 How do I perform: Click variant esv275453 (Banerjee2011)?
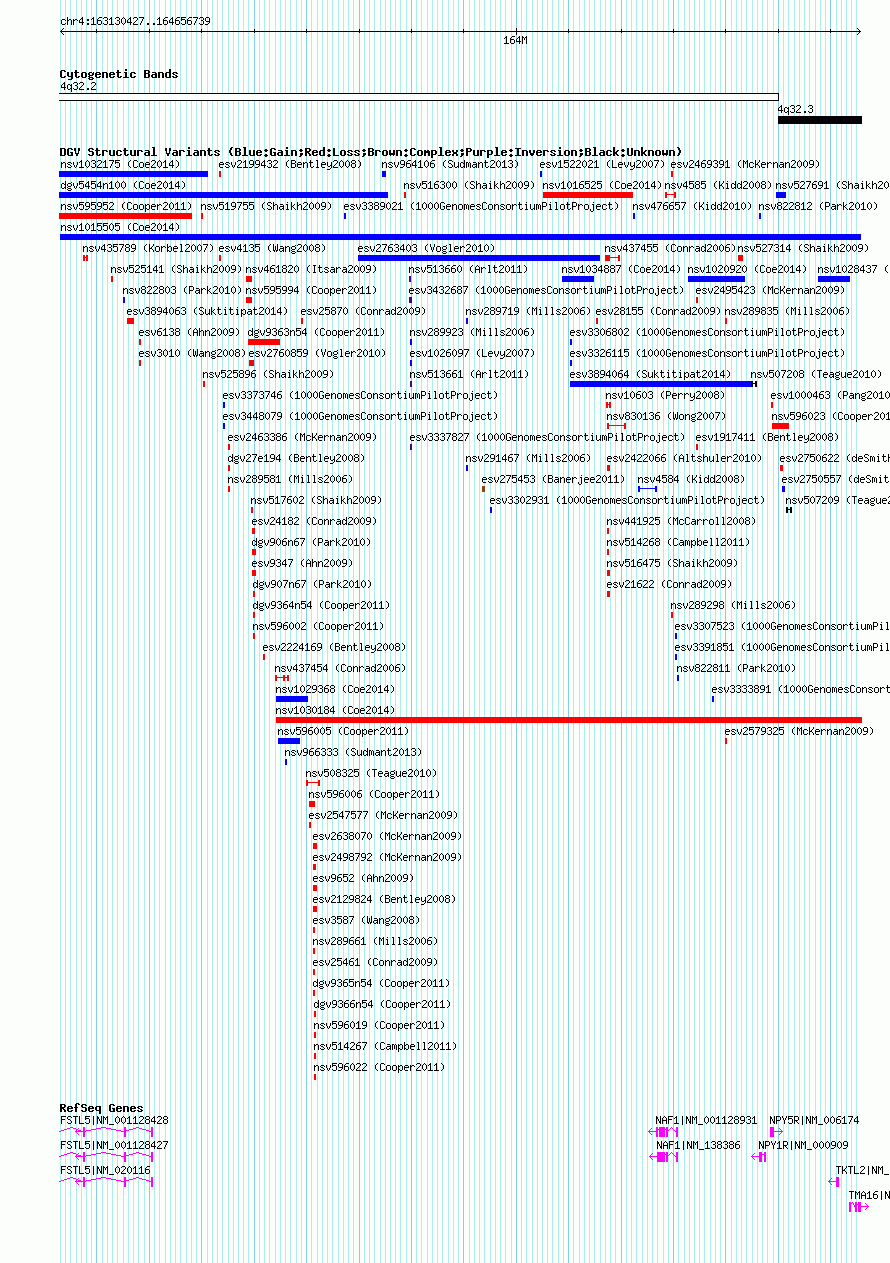coord(553,479)
